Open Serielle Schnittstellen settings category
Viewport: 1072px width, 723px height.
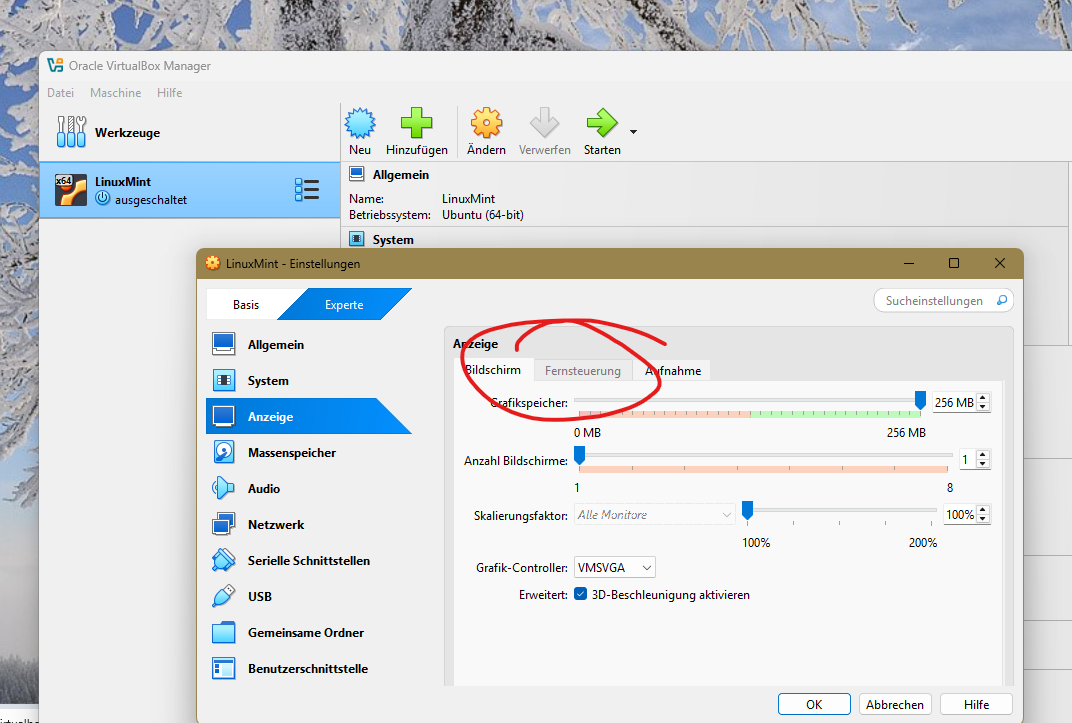(308, 560)
